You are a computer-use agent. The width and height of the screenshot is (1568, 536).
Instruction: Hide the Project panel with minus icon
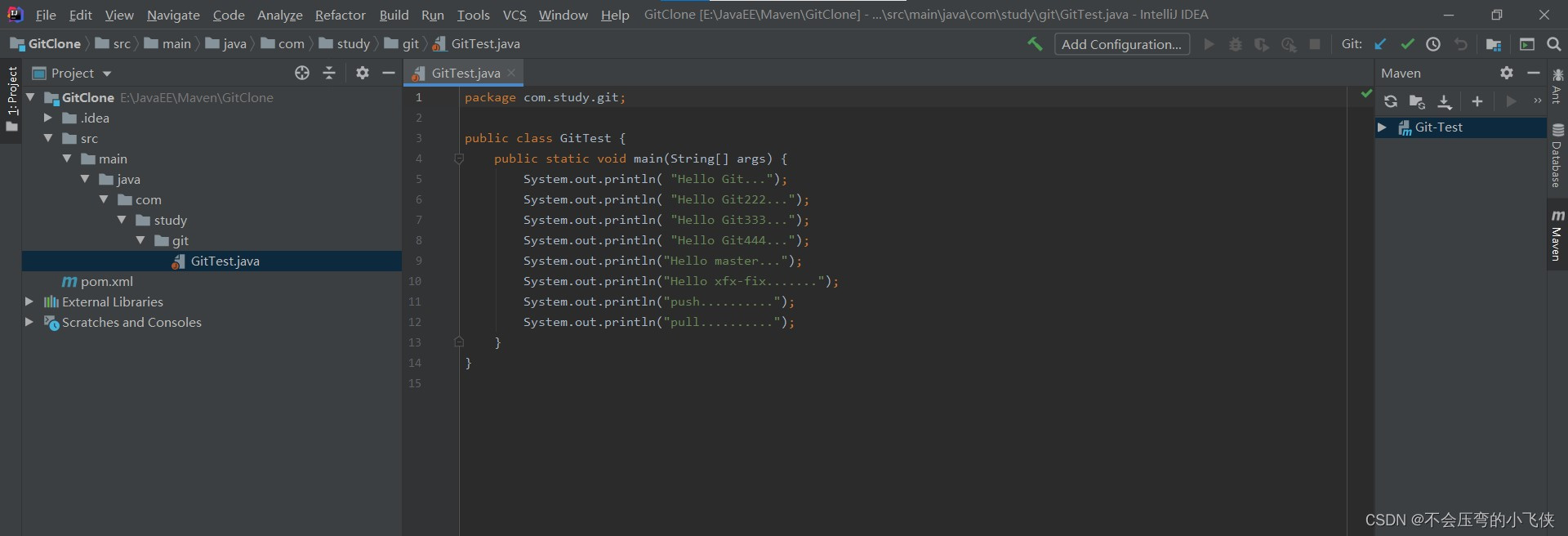tap(389, 73)
